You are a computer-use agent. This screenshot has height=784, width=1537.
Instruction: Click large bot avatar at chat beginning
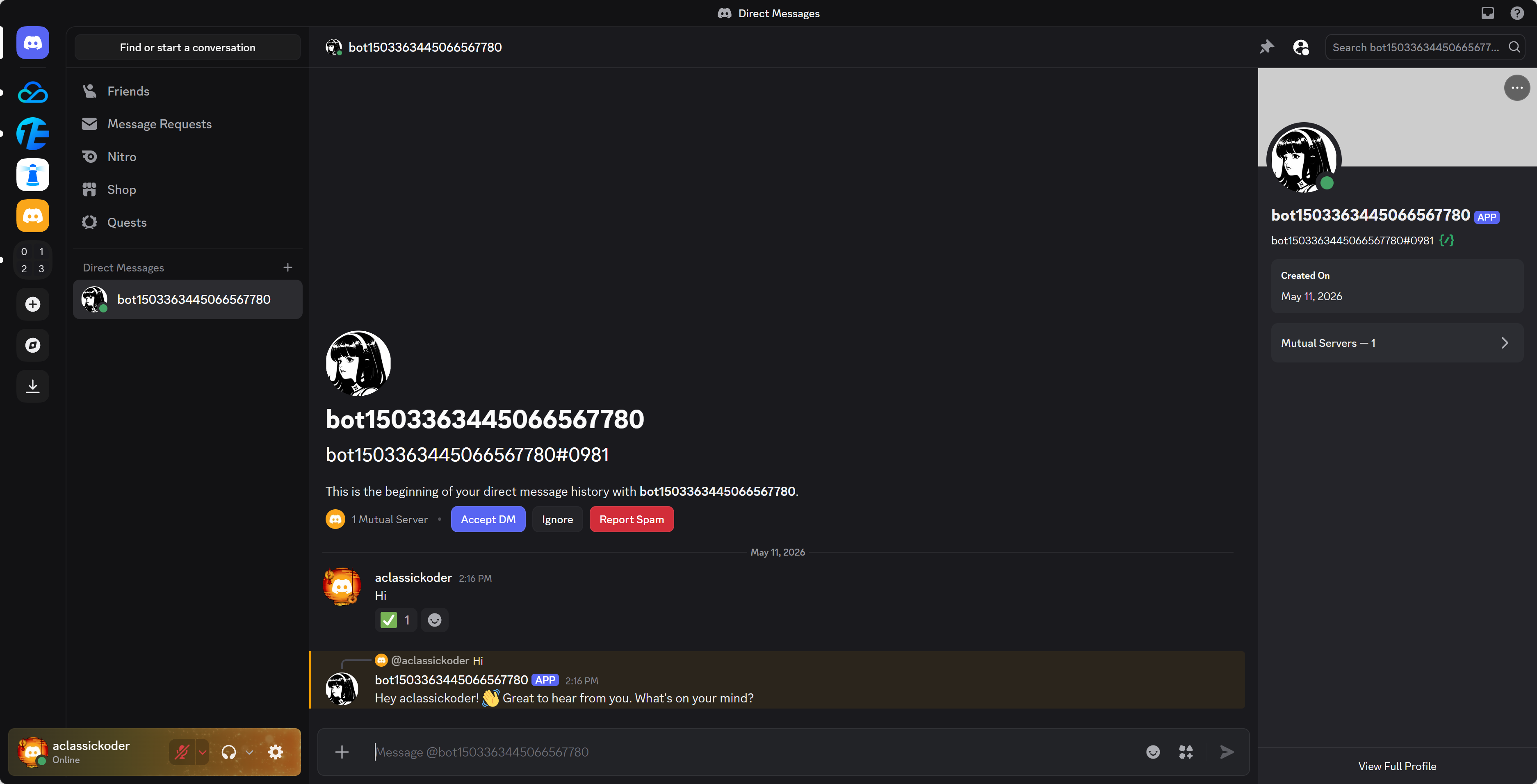tap(358, 363)
